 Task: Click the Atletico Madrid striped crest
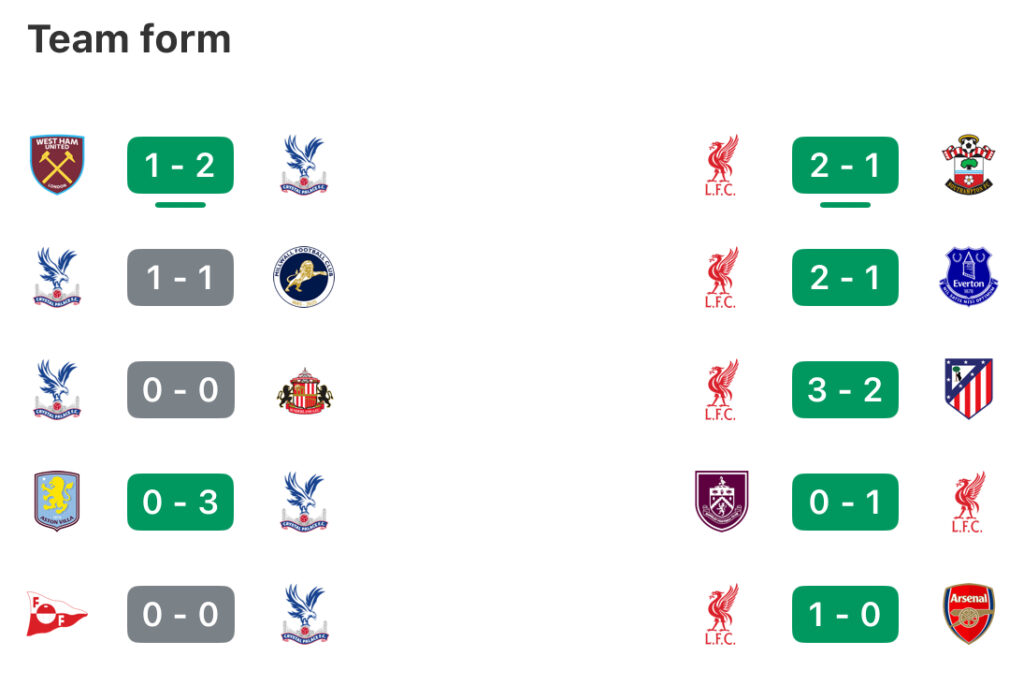click(x=968, y=389)
